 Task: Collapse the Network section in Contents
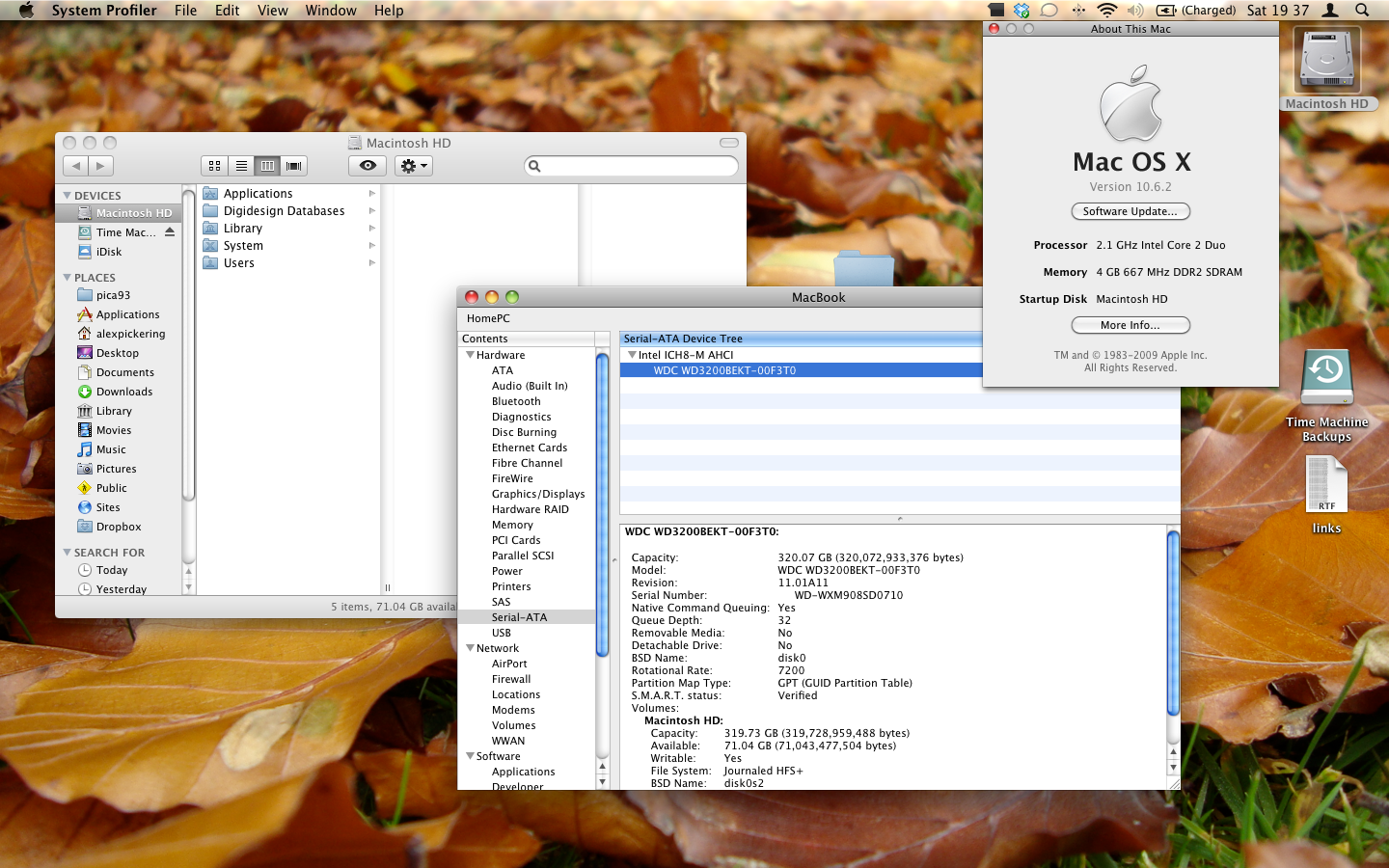pos(470,648)
